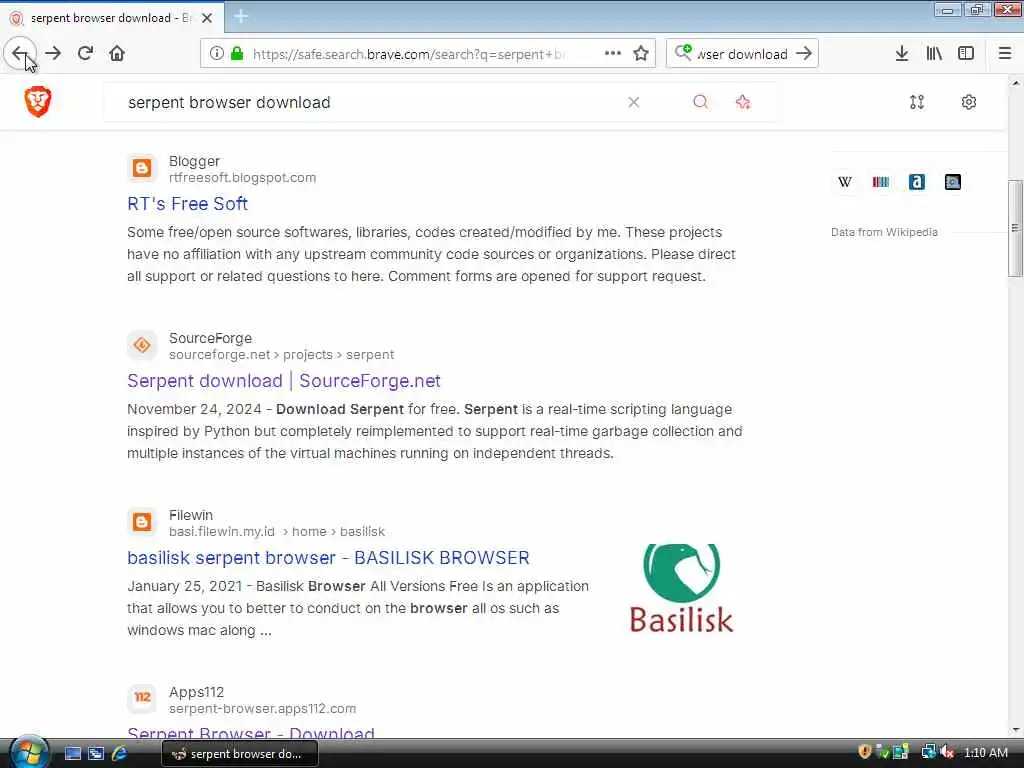The height and width of the screenshot is (768, 1024).
Task: Click the 1:10 AM system clock
Action: coord(985,752)
